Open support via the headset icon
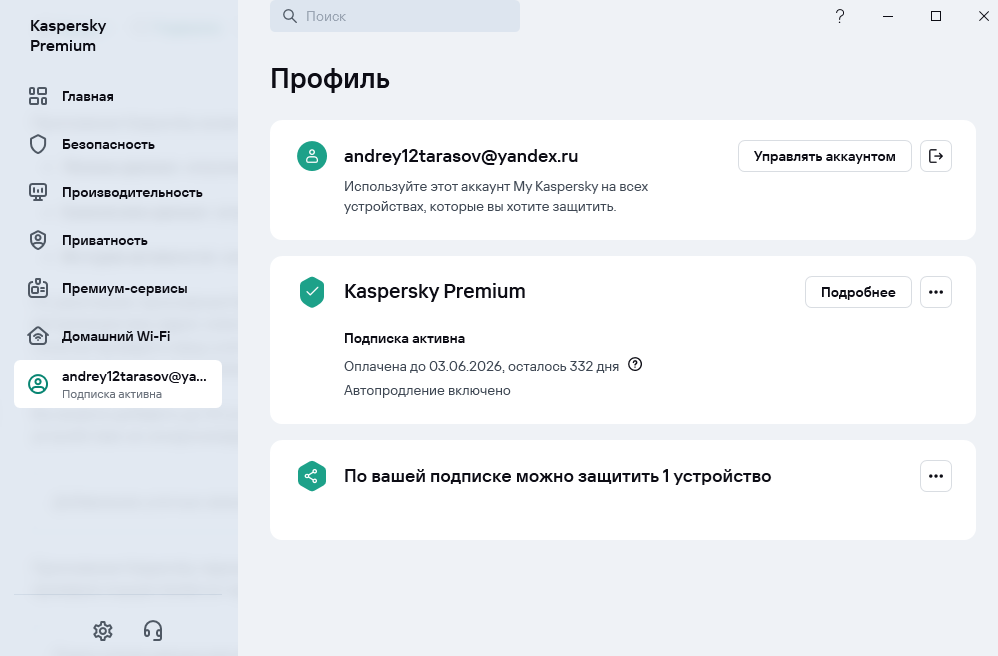Screen dimensions: 998x656 pyautogui.click(x=153, y=631)
